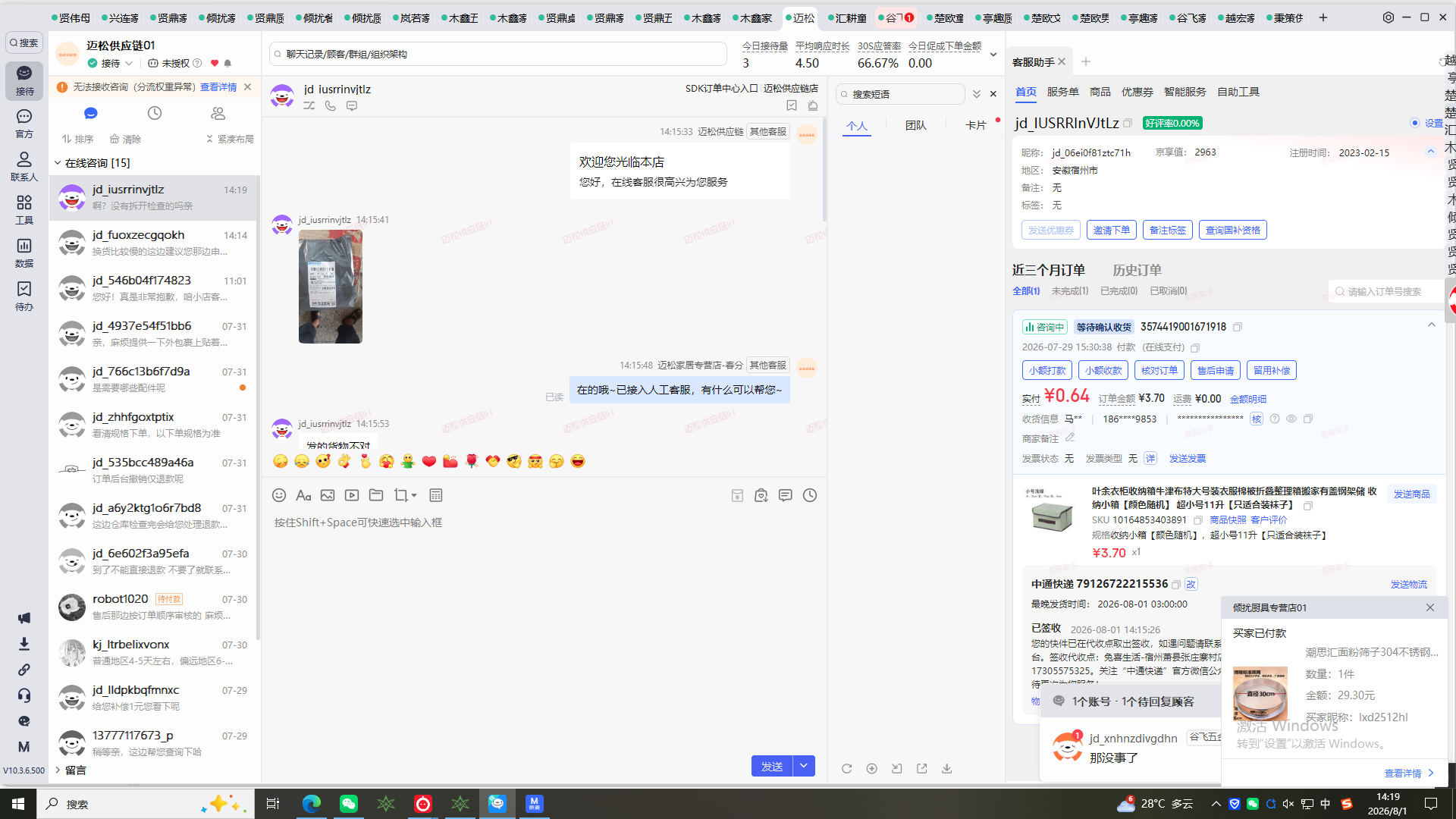
Task: Click the refresh icon below quick phrases panel
Action: (x=847, y=768)
